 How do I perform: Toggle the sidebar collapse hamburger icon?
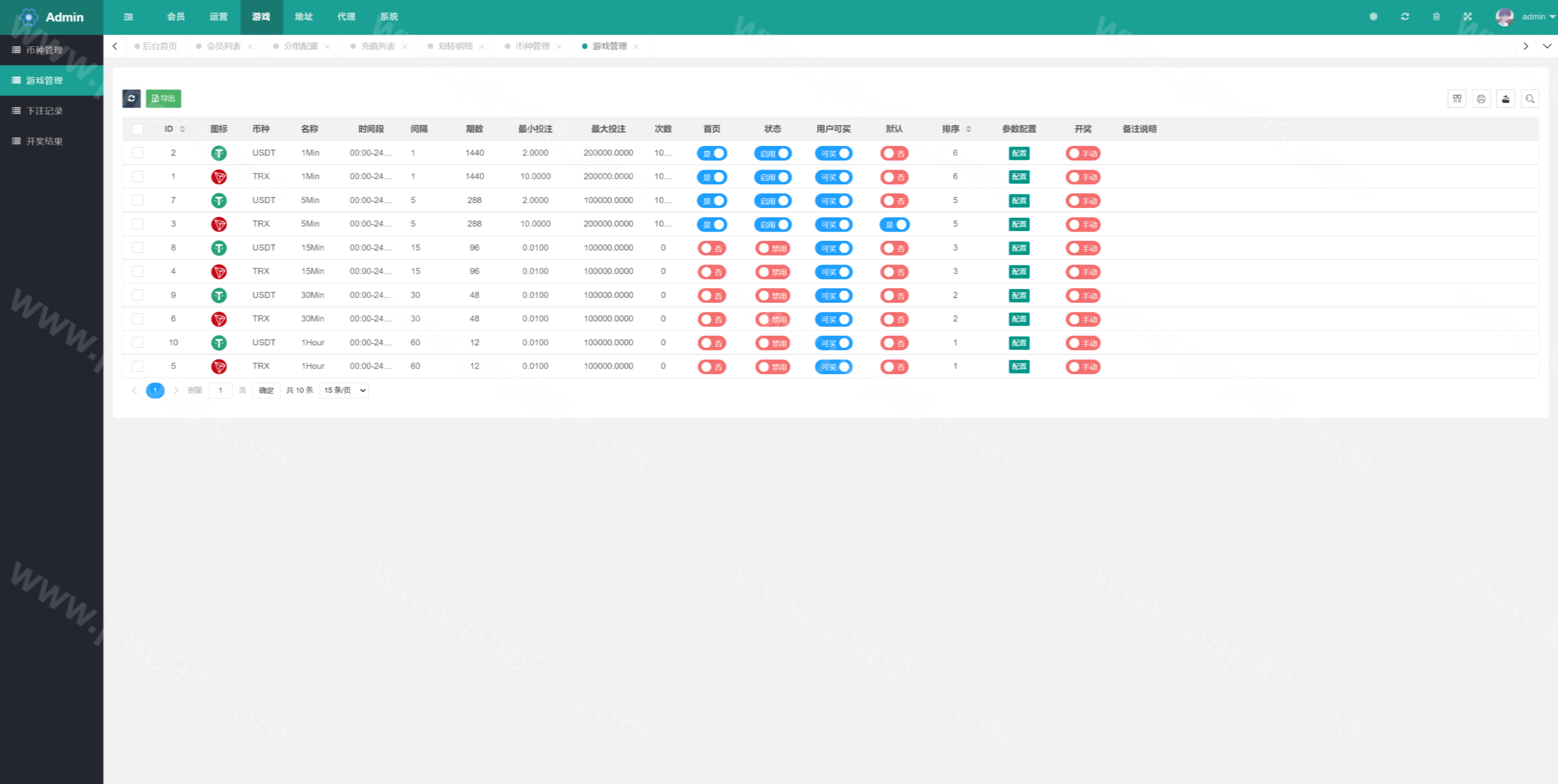pyautogui.click(x=128, y=17)
